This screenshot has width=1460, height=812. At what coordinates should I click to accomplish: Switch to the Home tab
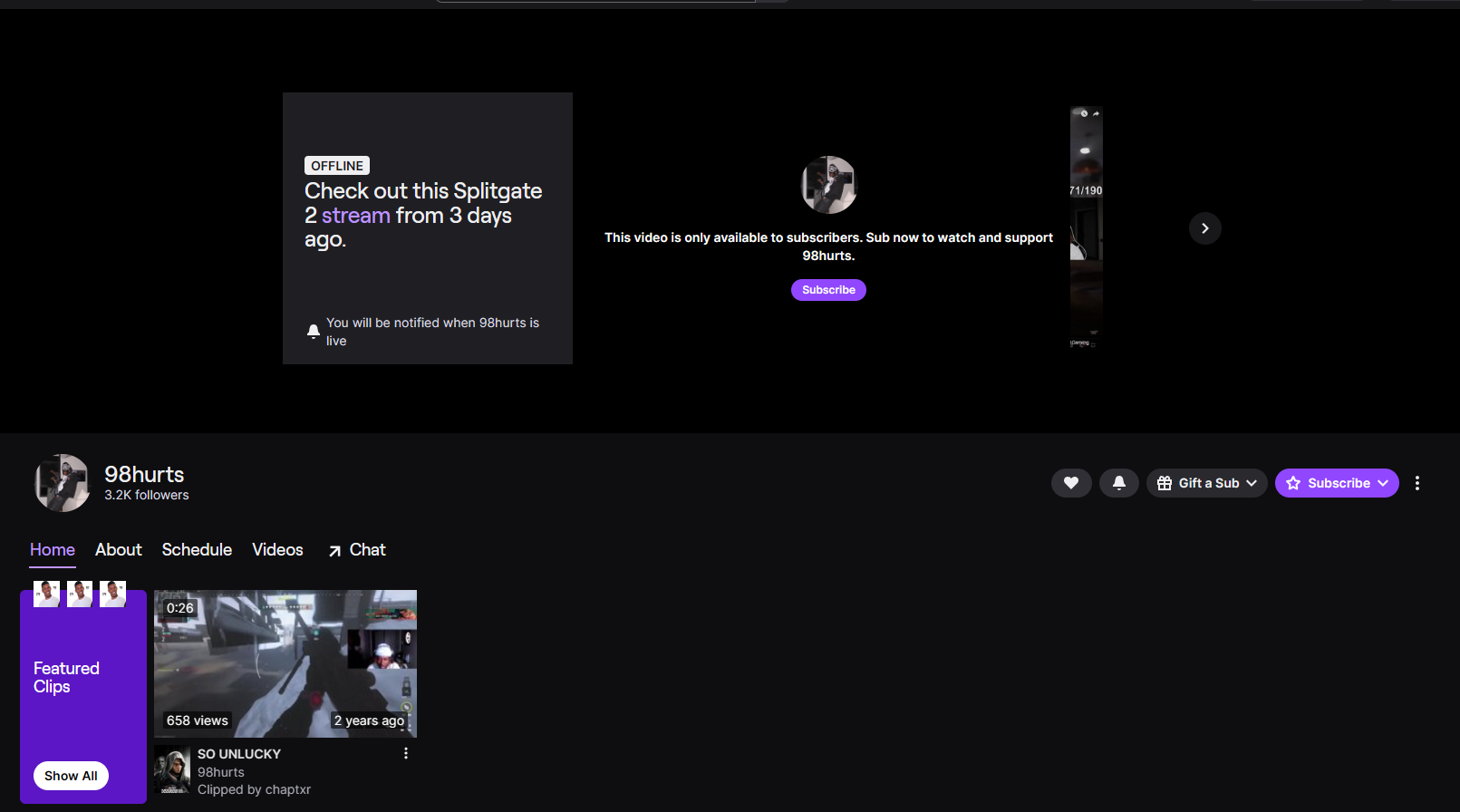pos(53,550)
